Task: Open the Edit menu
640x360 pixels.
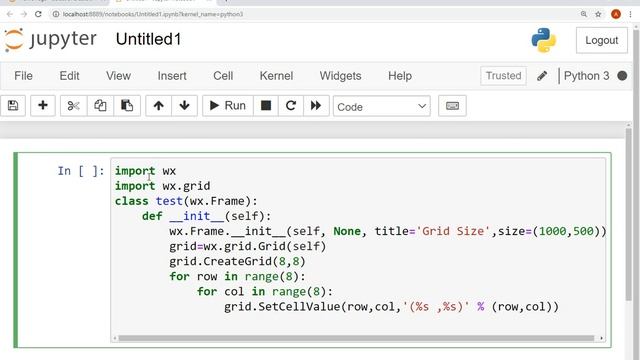Action: tap(69, 76)
